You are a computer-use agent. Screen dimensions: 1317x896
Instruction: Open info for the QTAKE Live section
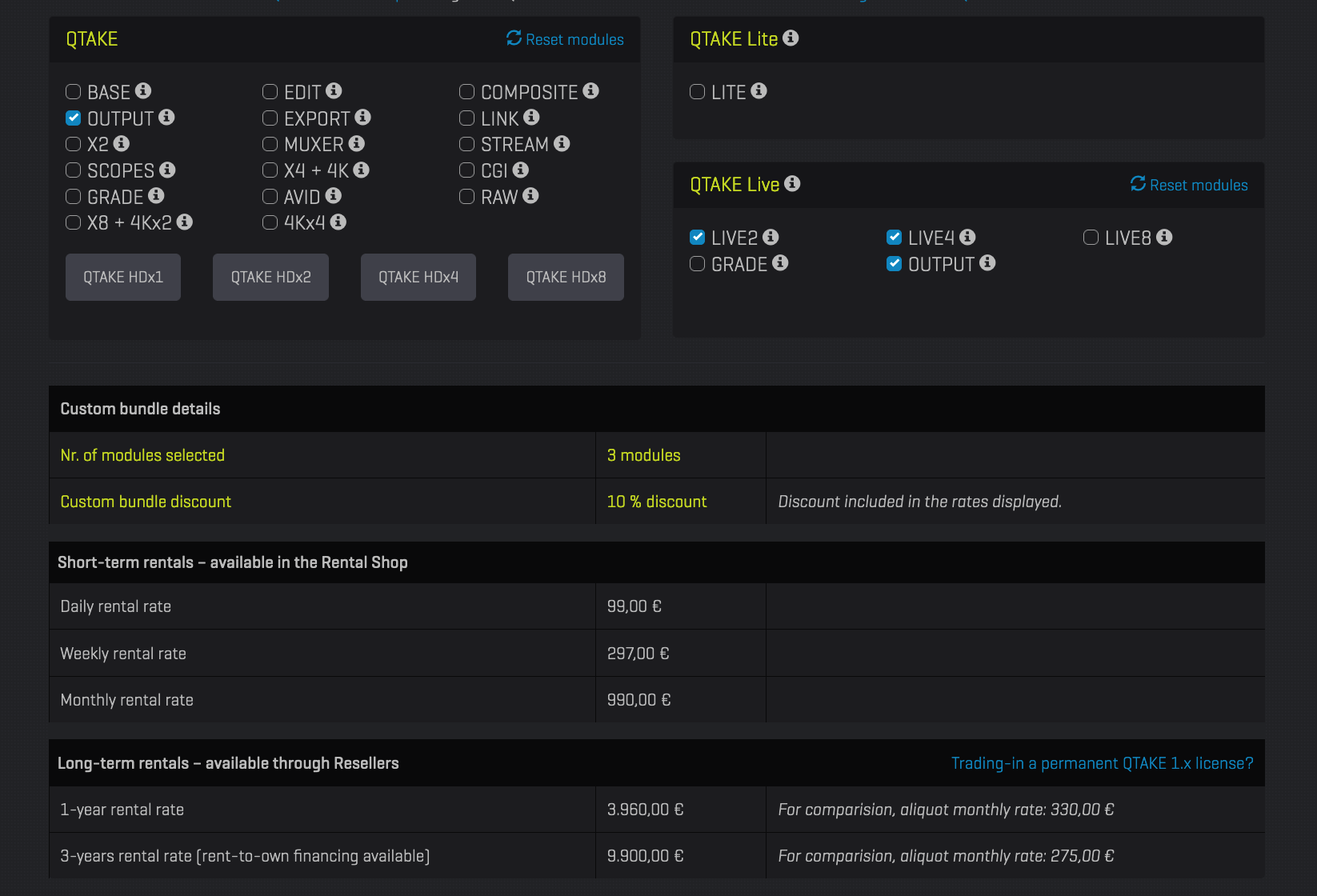pyautogui.click(x=792, y=184)
